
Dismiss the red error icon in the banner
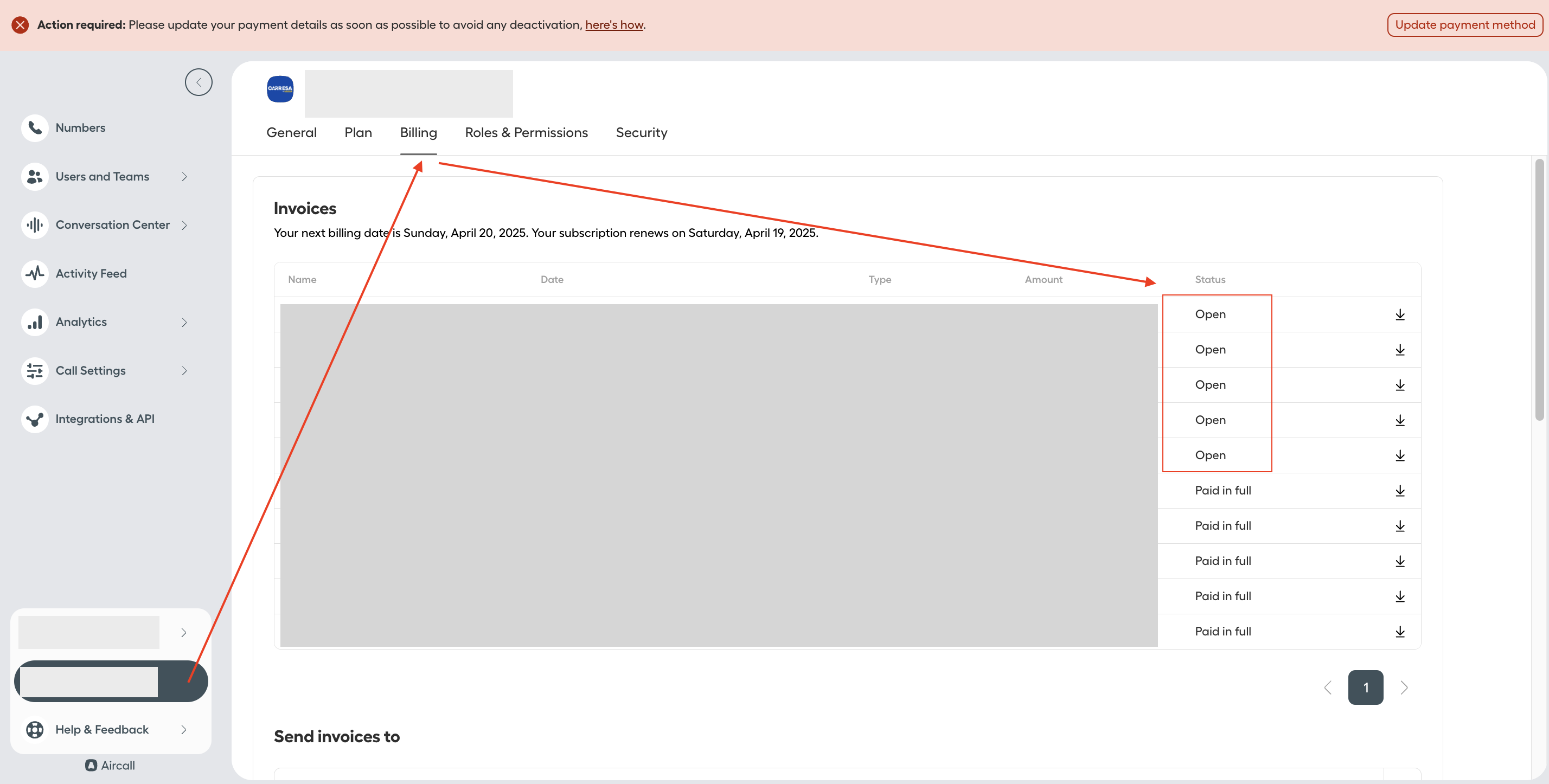tap(20, 24)
